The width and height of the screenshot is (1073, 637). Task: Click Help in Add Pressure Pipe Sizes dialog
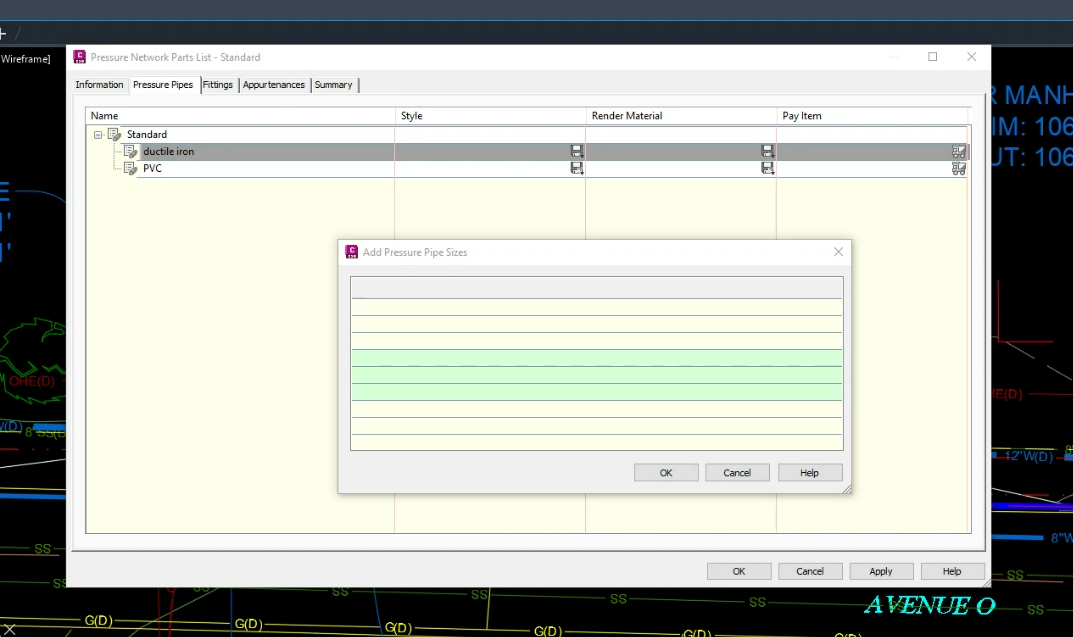[810, 473]
